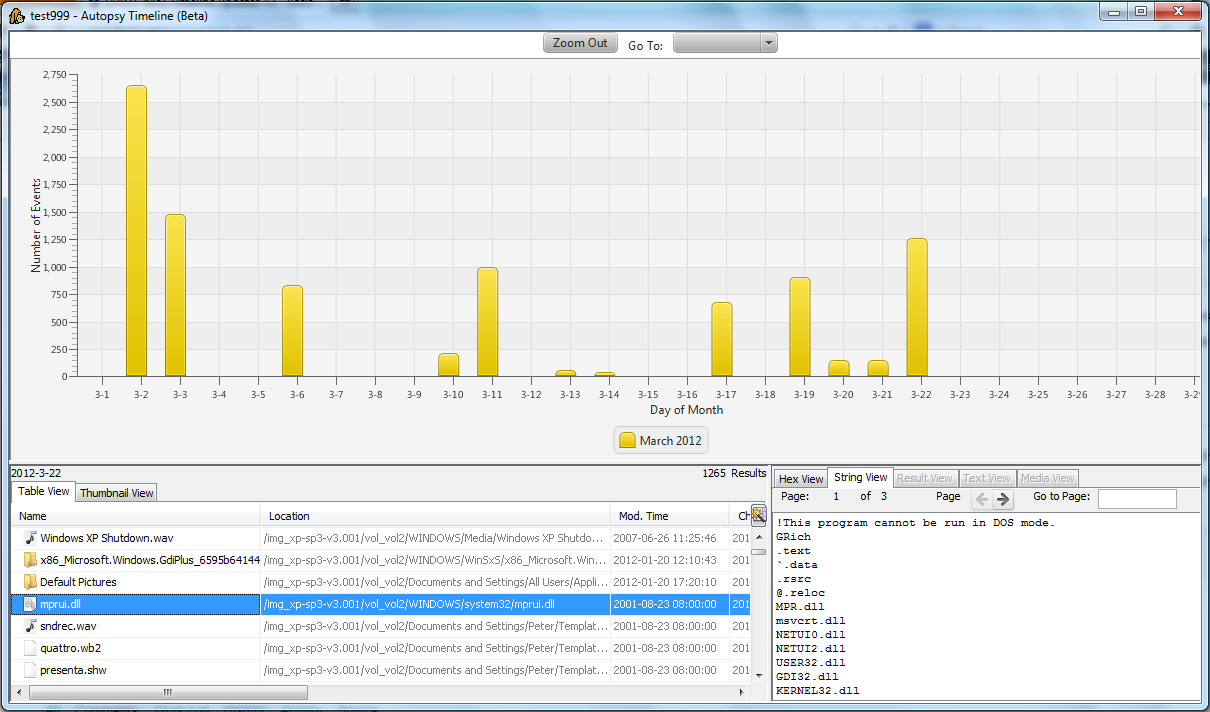Select the quattro.wb2 file name
Viewport: 1210px width, 712px height.
pos(70,648)
